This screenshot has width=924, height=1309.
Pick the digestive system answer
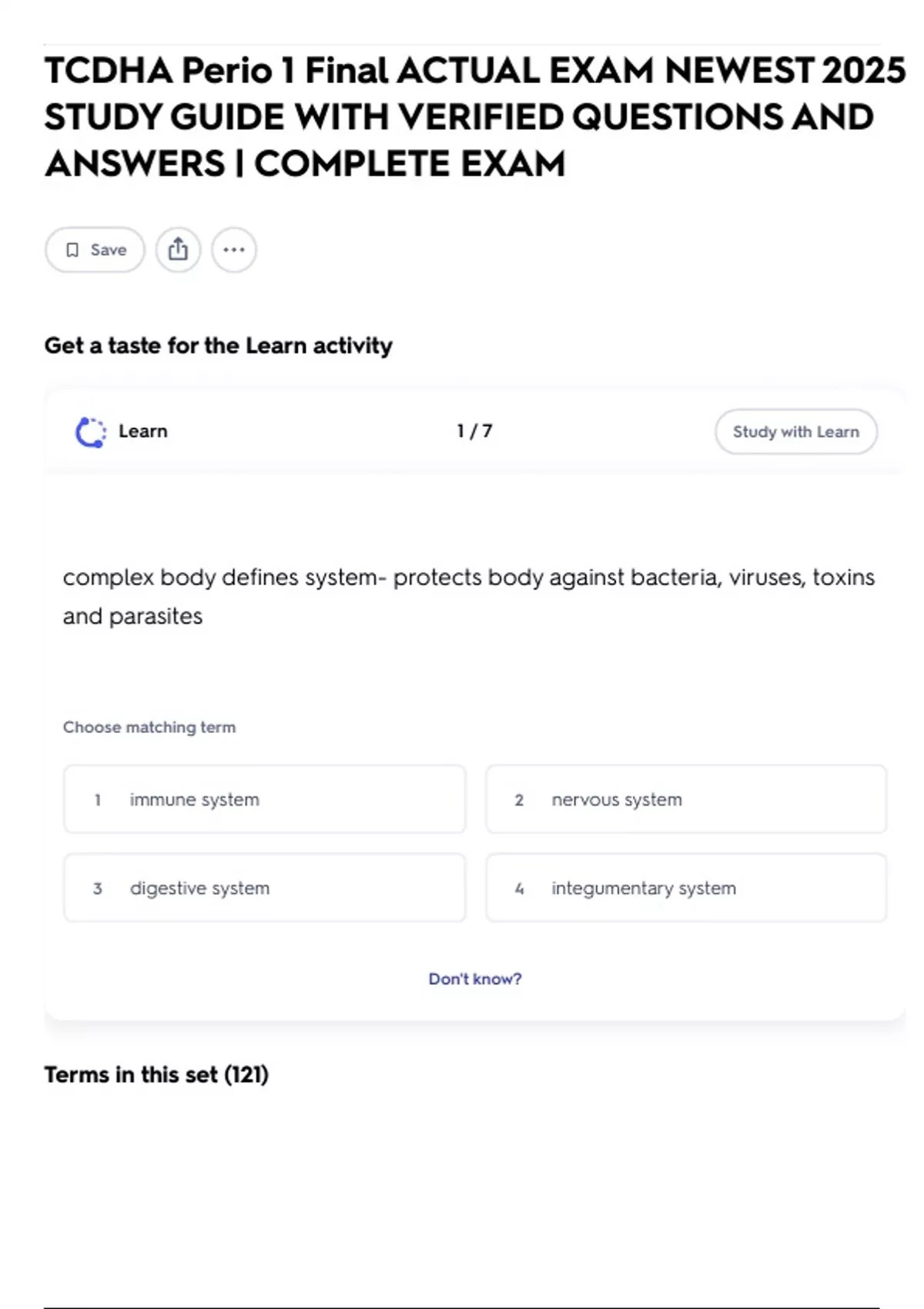point(264,888)
